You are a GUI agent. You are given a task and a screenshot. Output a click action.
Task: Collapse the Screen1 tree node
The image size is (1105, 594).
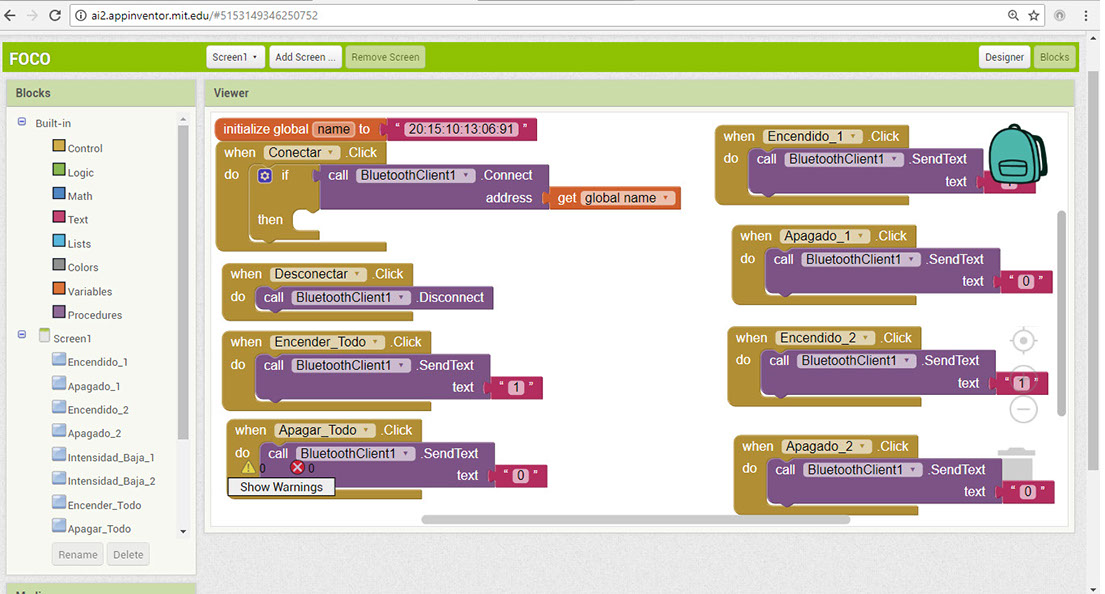(x=22, y=334)
